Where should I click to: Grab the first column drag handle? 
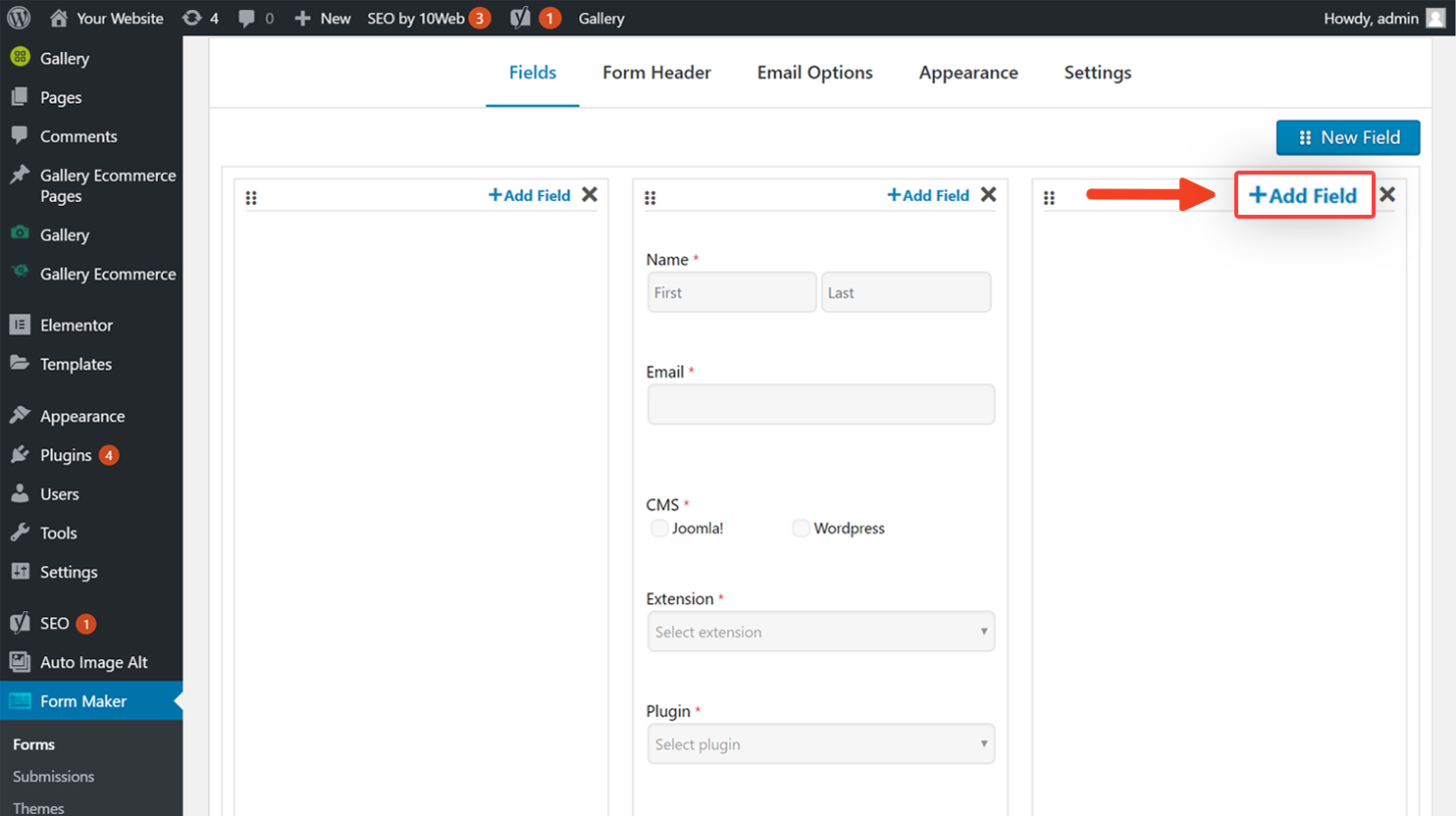[251, 197]
